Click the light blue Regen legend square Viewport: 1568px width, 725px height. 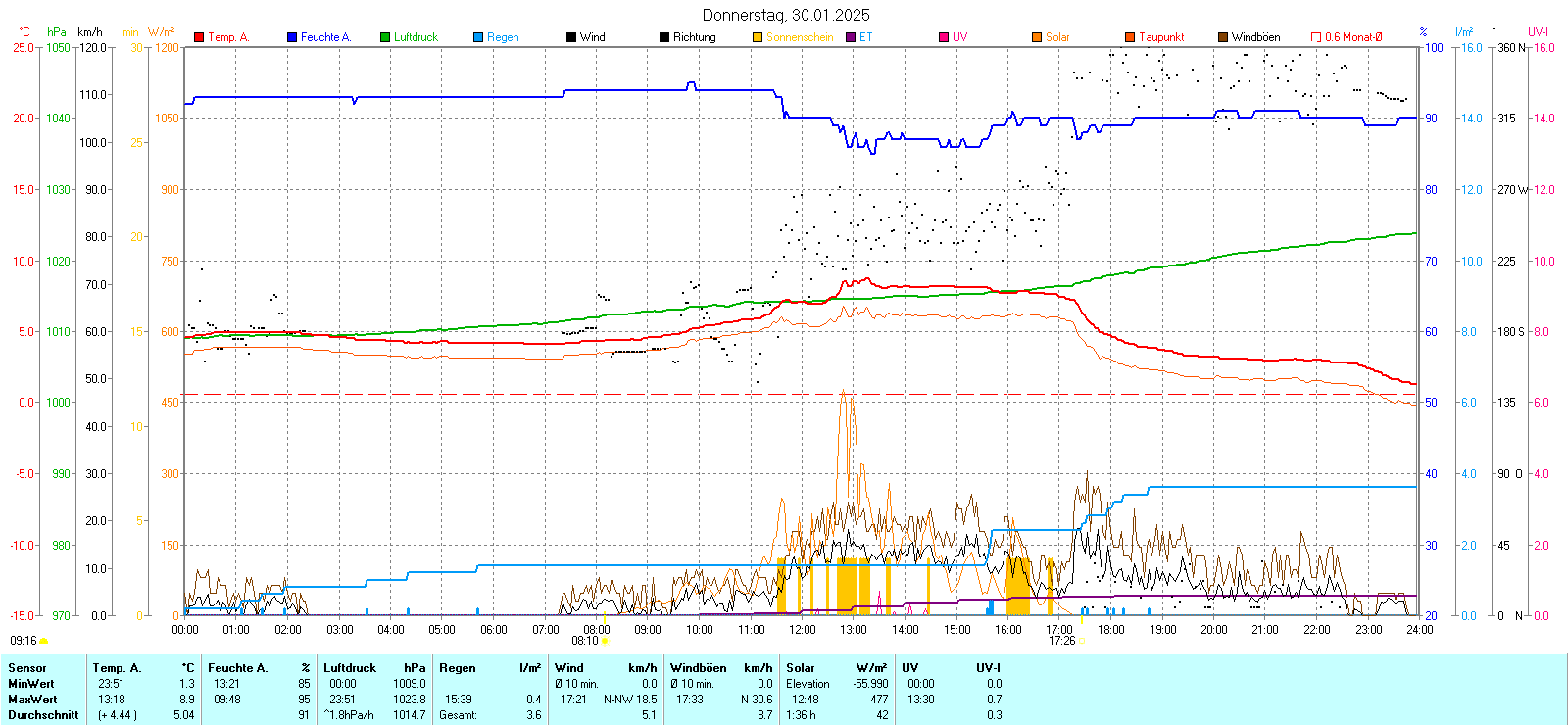click(x=478, y=37)
